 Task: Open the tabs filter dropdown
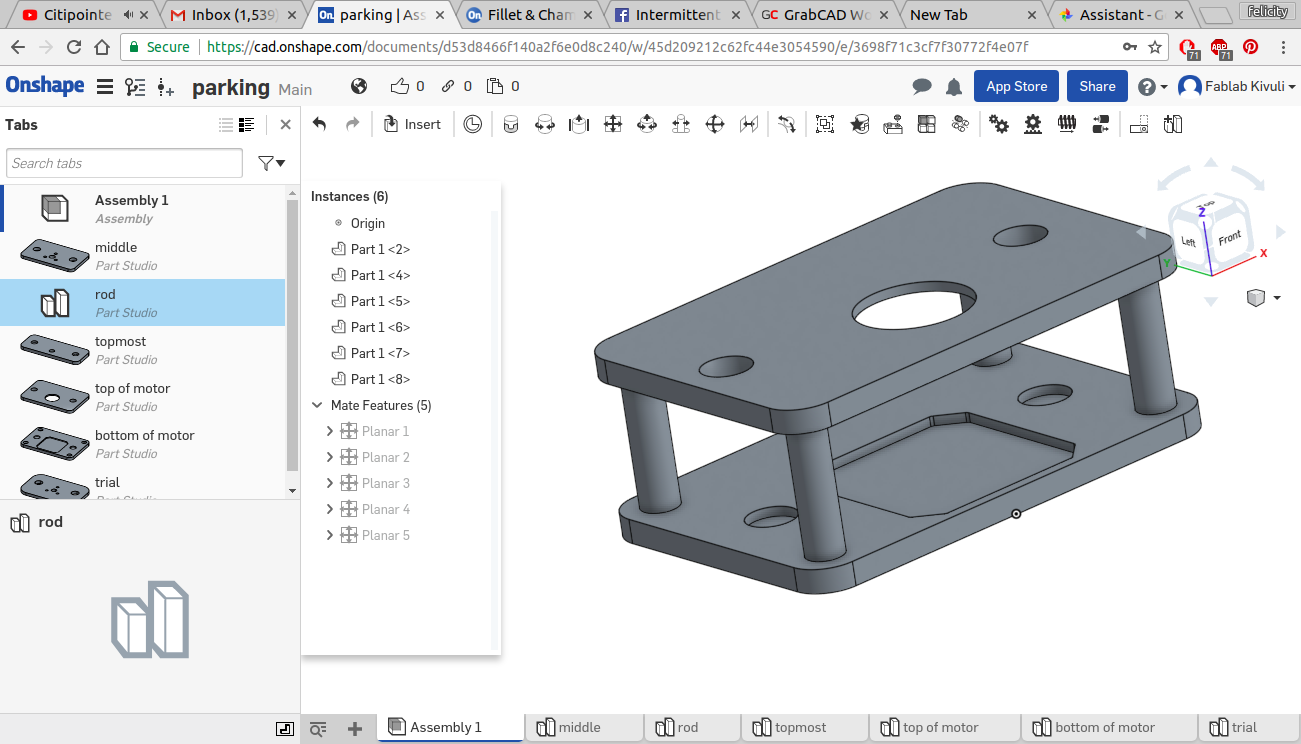pos(271,163)
